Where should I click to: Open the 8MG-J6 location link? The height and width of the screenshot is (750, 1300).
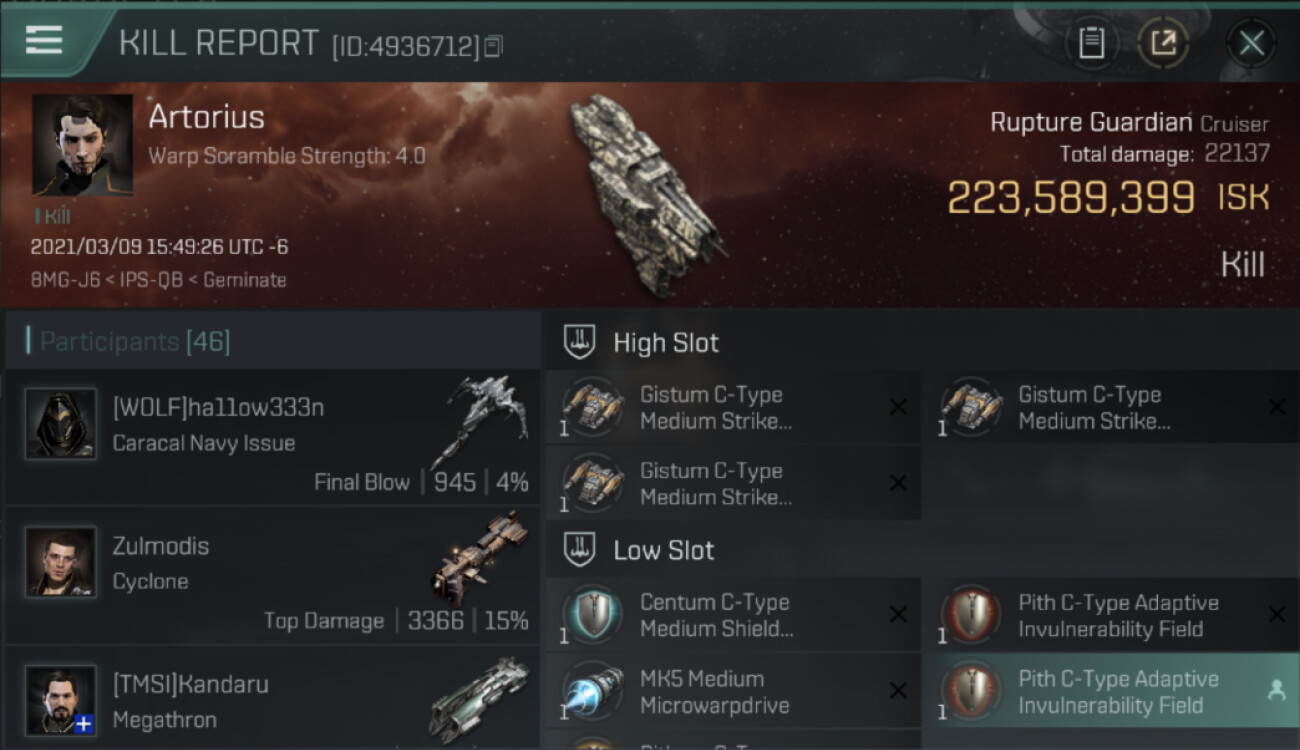tap(65, 280)
